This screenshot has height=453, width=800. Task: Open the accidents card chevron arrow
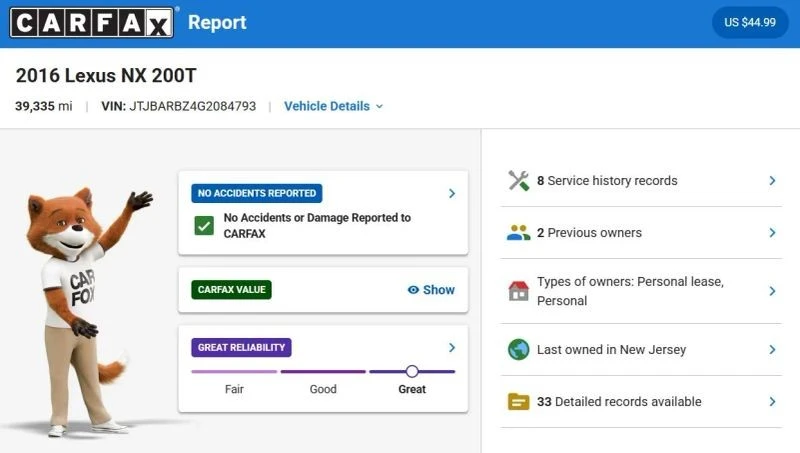pyautogui.click(x=452, y=193)
